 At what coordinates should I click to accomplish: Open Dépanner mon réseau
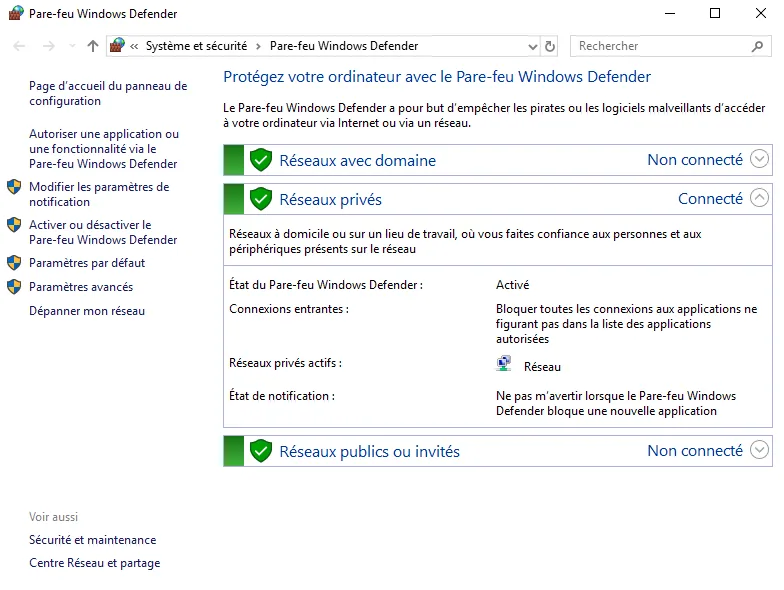point(87,311)
